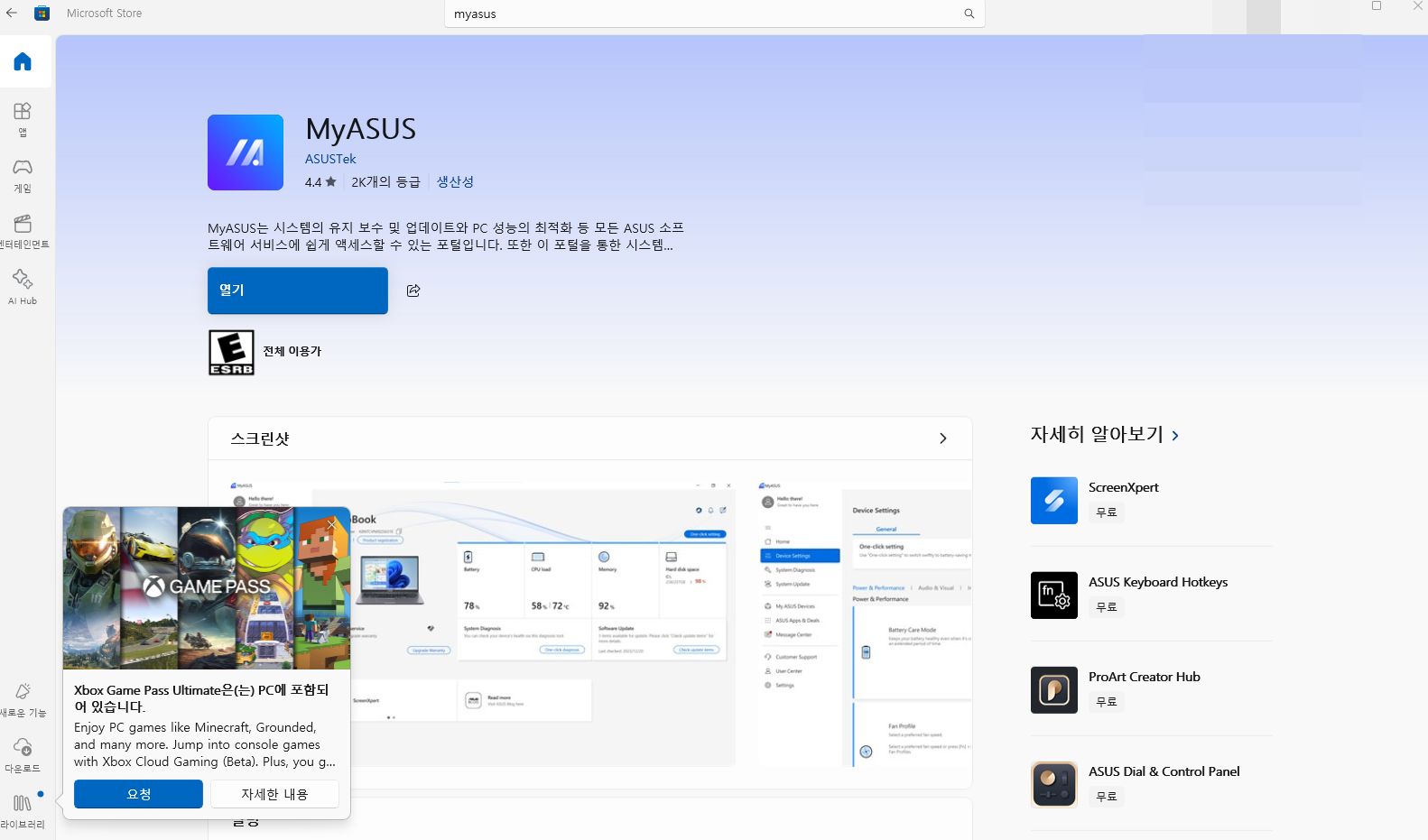Open the Apps (앱) section in the sidebar
Screen dimensions: 1428x840
[23, 119]
